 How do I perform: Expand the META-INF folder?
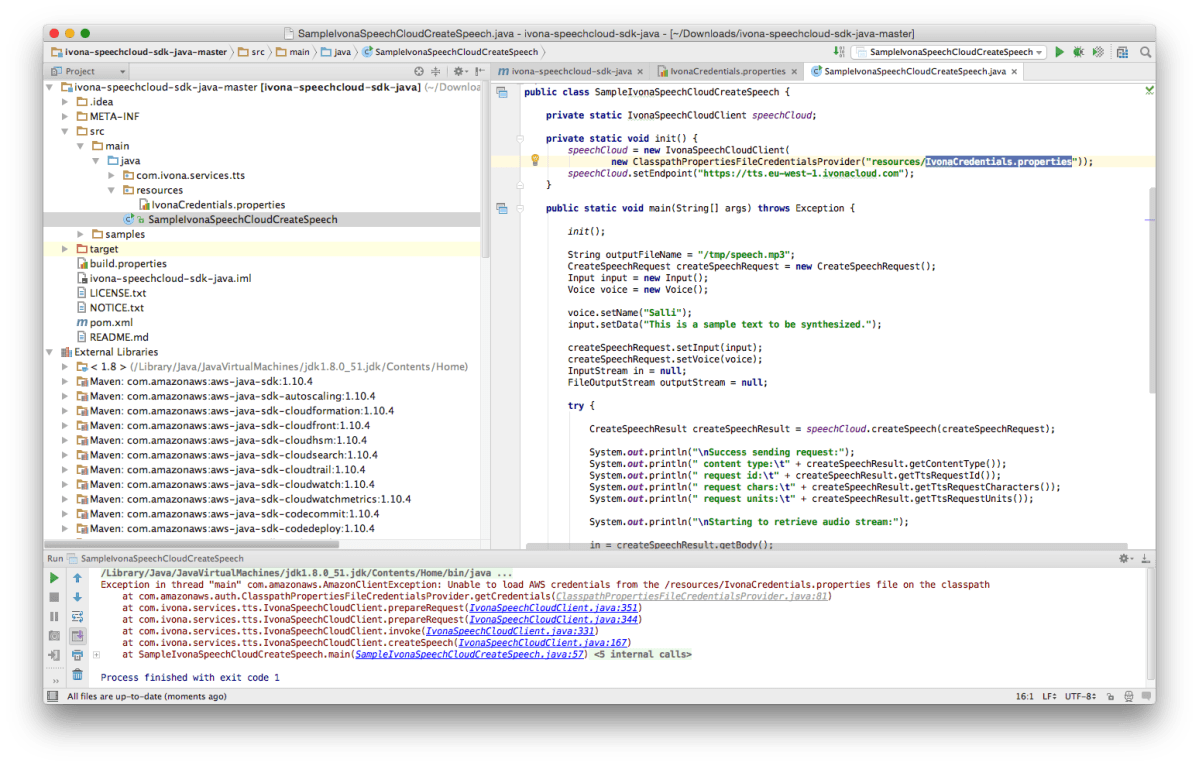tap(65, 116)
